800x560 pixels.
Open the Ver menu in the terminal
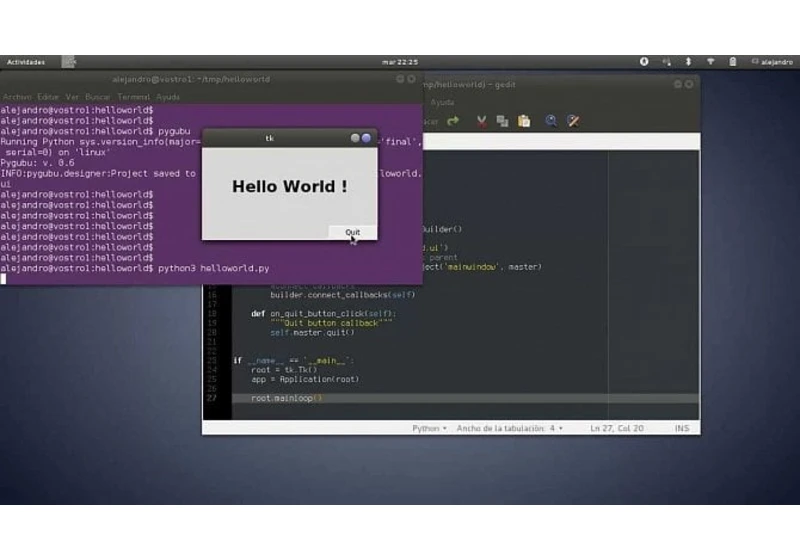(x=72, y=97)
